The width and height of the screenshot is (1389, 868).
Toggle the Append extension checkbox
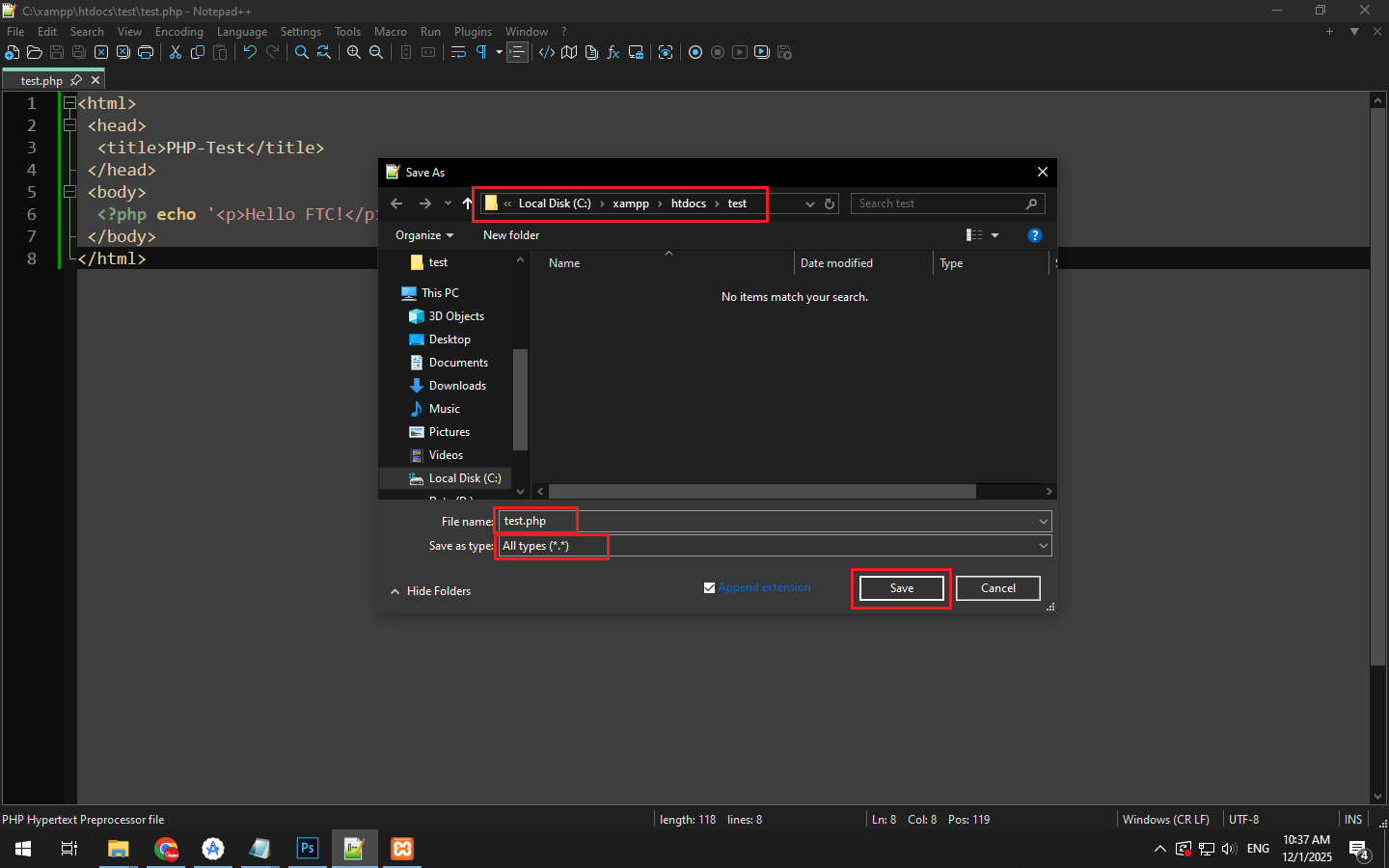tap(710, 588)
